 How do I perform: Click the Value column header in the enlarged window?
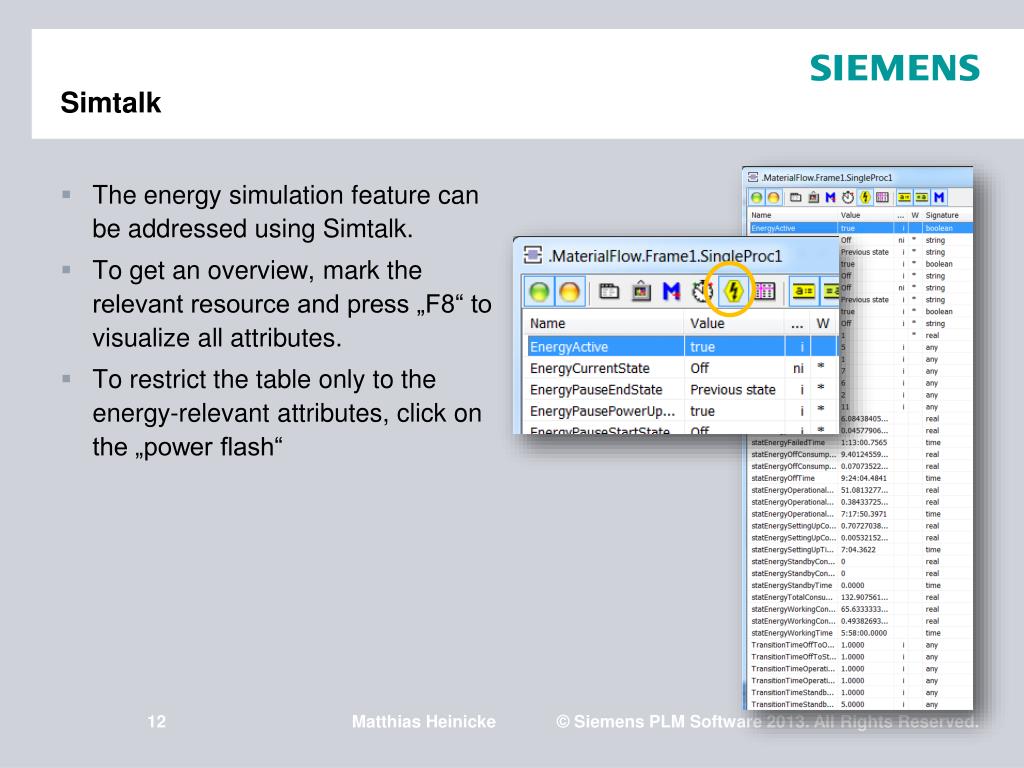point(707,323)
